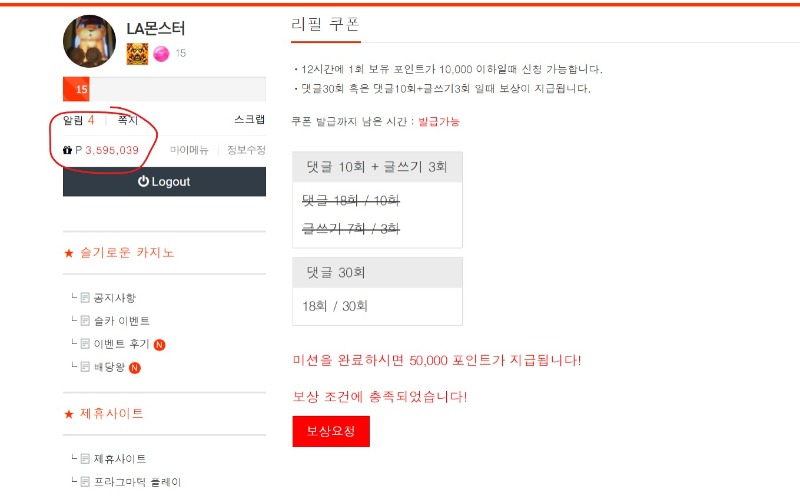This screenshot has height=499, width=800.
Task: Go to 정보수정 profile edit
Action: (246, 150)
